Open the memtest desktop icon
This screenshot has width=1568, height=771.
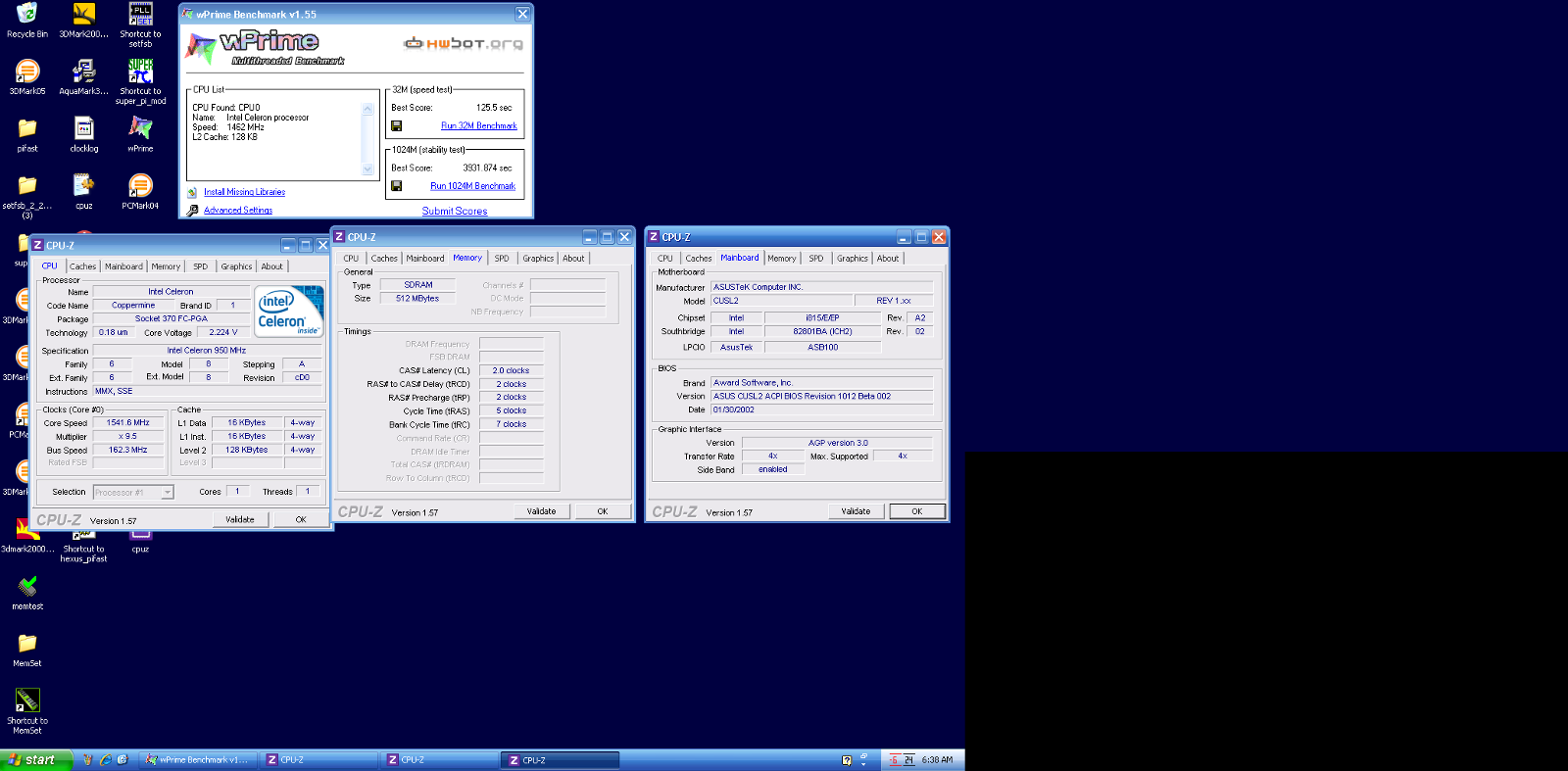pyautogui.click(x=27, y=592)
